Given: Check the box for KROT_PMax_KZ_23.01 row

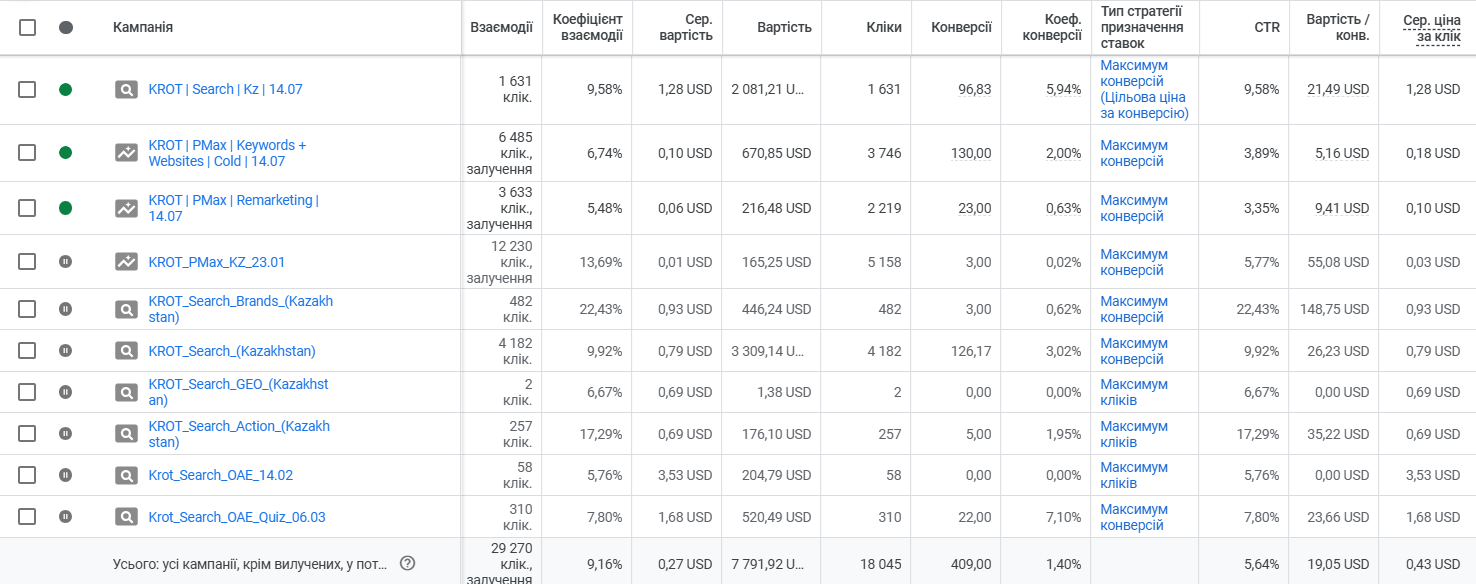Looking at the screenshot, I should (27, 262).
